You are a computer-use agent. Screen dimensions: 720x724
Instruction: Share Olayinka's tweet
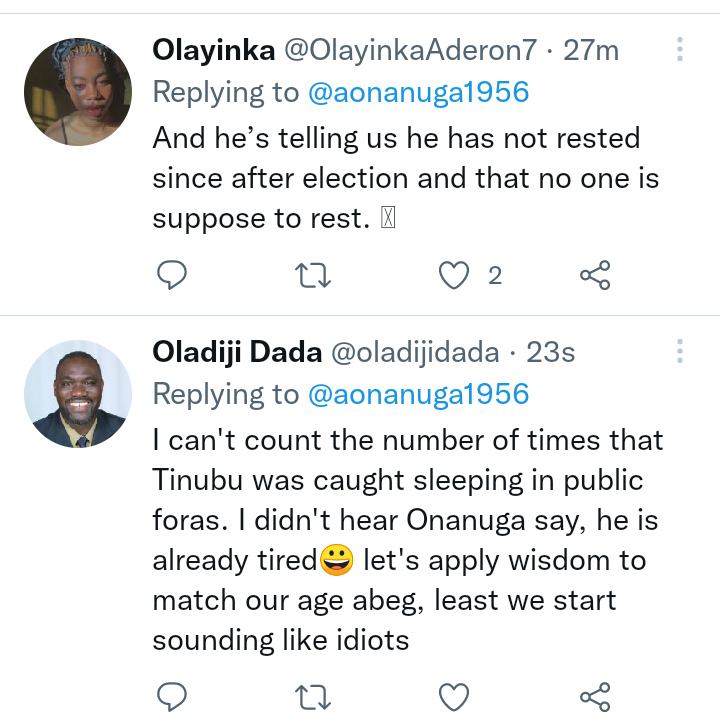pos(595,275)
